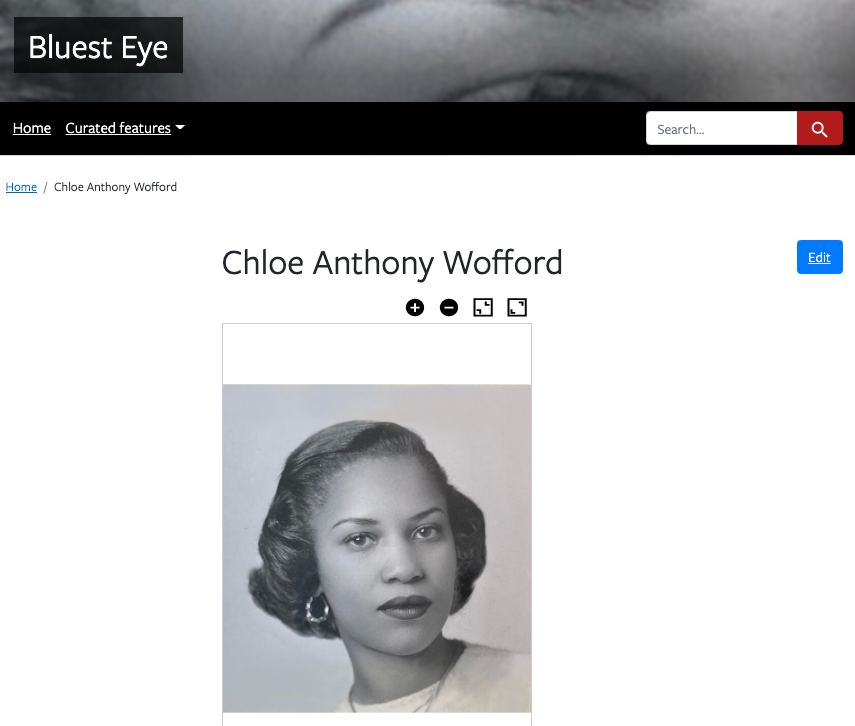Select the Chloe Anthony Wofford page heading

[x=392, y=263]
